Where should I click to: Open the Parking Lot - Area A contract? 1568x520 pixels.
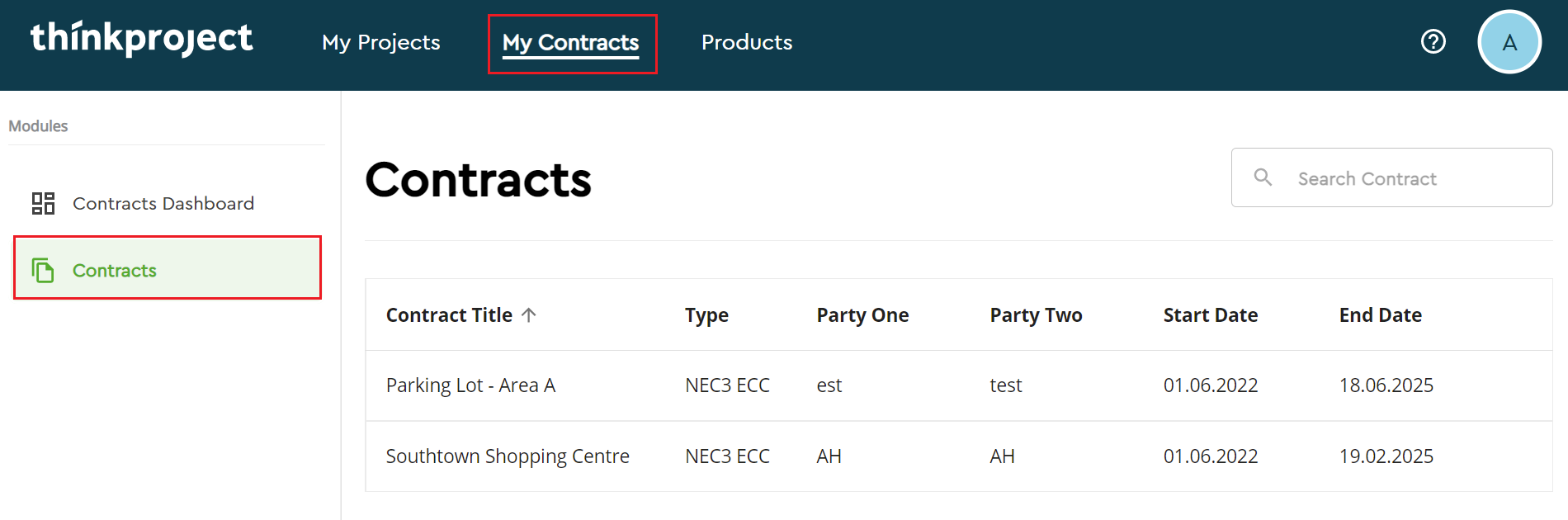point(470,385)
